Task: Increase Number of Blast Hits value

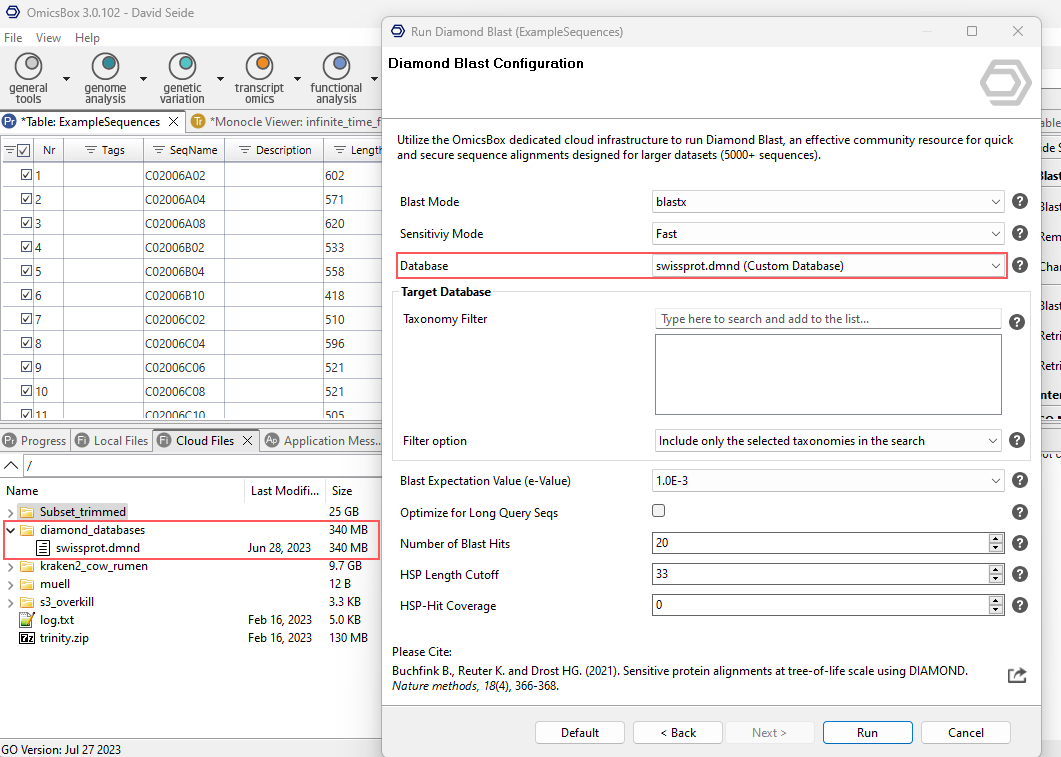Action: point(995,538)
